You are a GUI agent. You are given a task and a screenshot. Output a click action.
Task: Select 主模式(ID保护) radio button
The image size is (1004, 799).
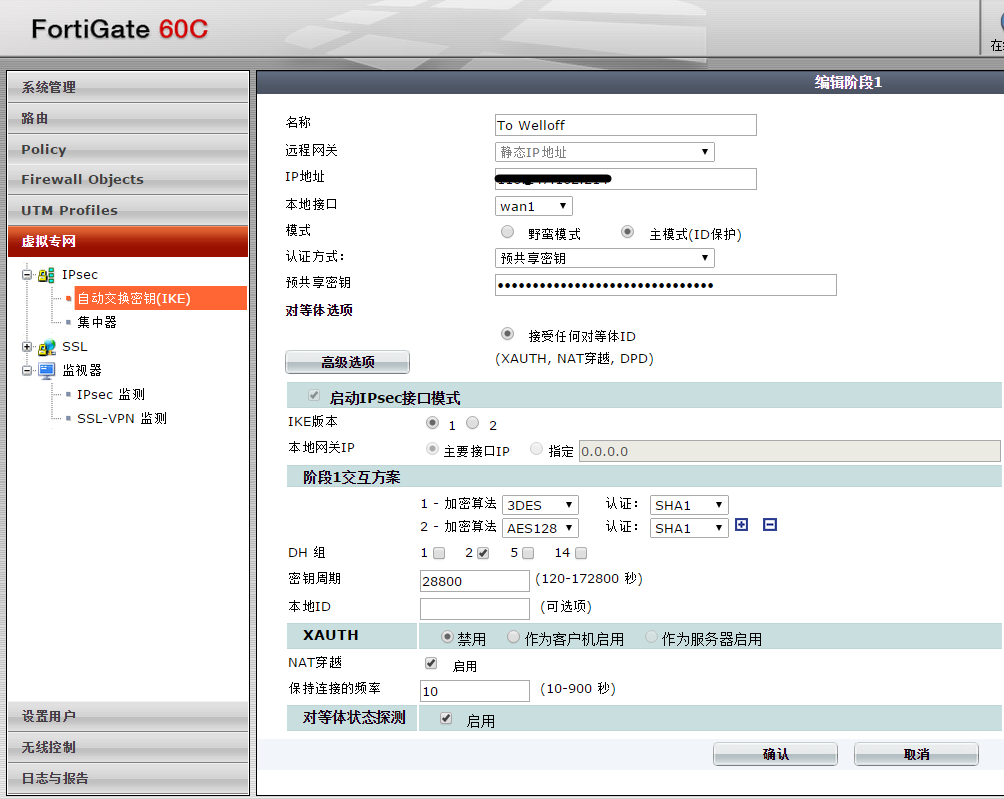pos(628,232)
